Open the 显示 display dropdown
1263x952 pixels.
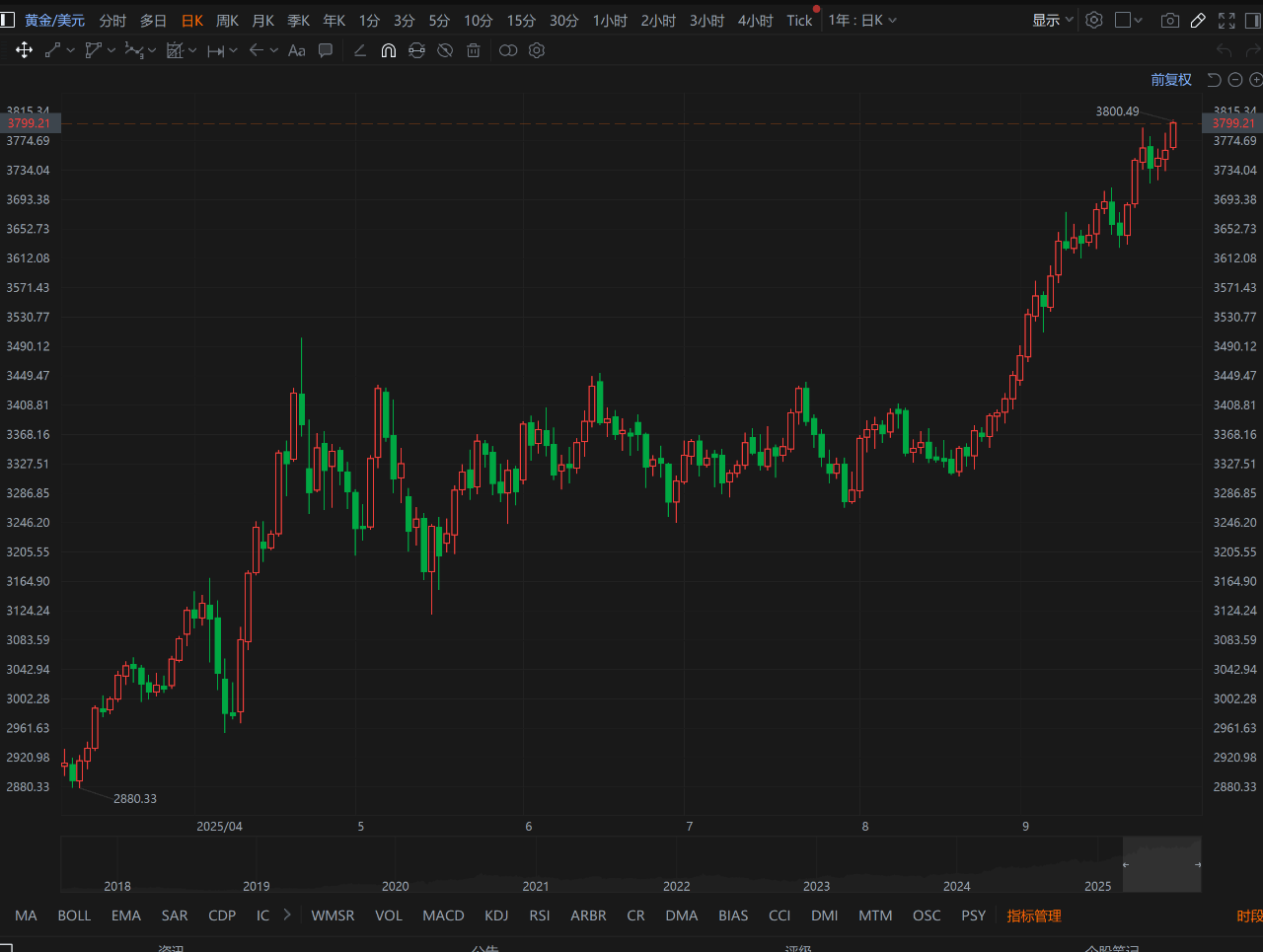click(1052, 20)
